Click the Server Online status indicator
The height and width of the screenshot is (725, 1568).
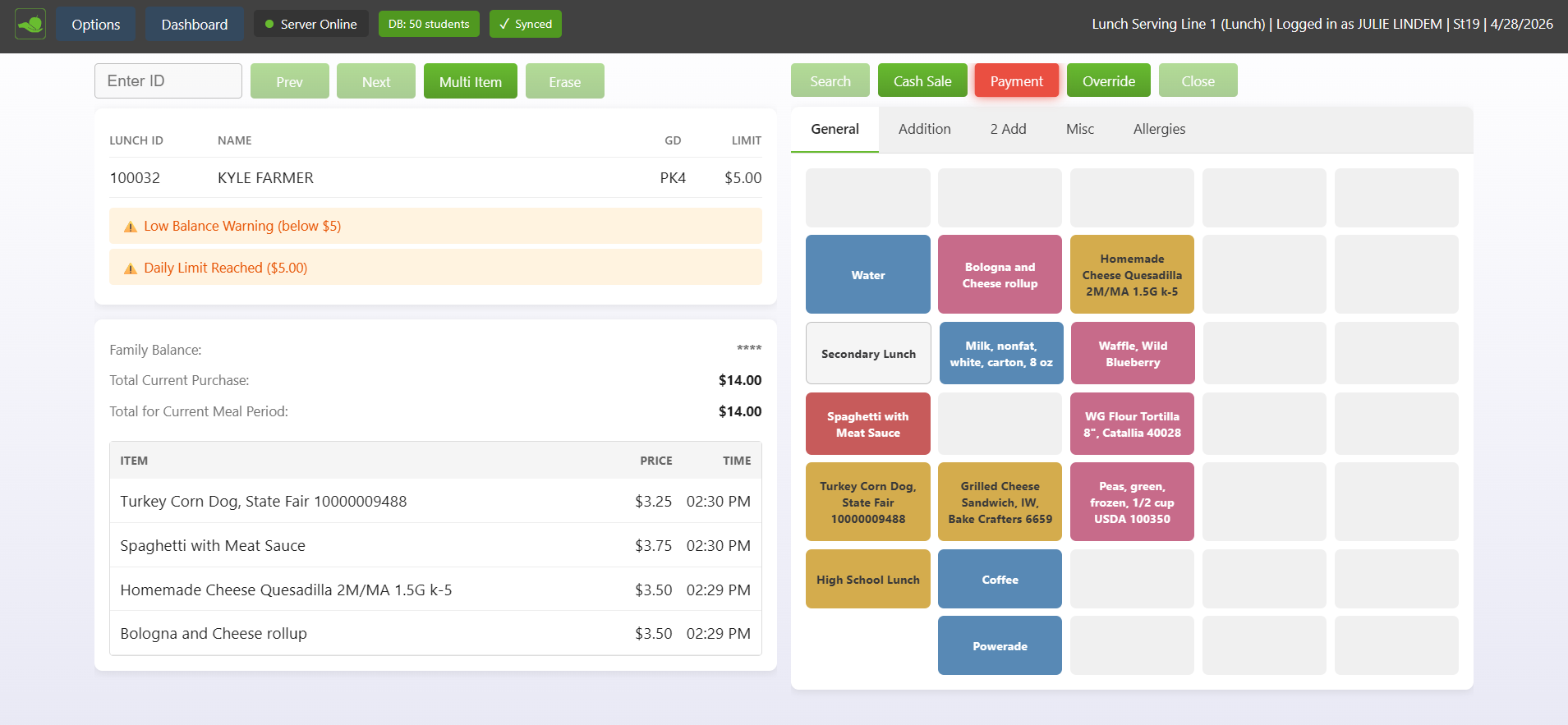(x=310, y=24)
